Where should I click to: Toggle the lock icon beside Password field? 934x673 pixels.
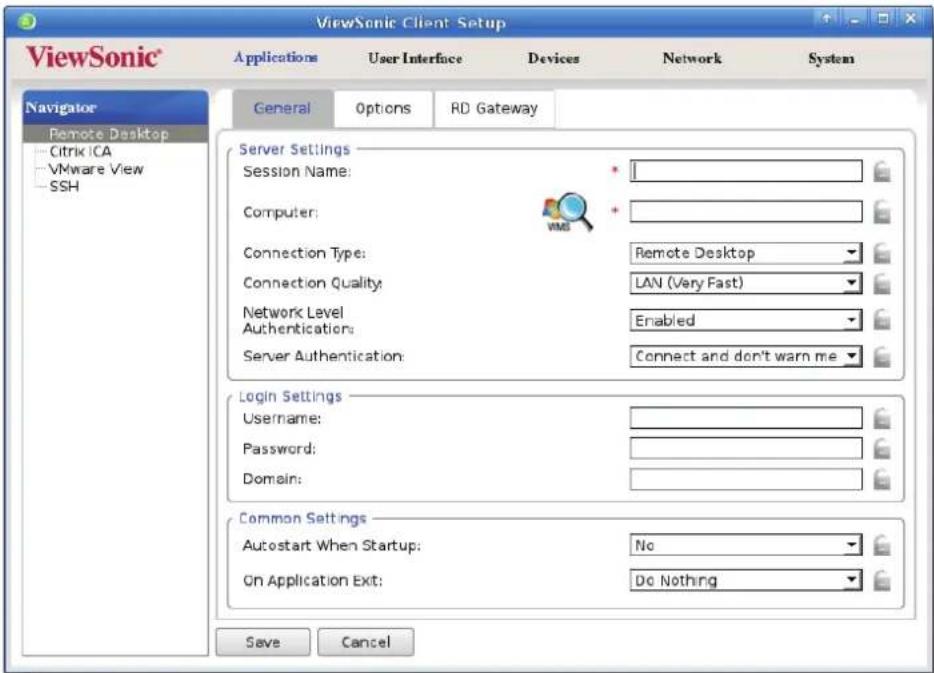point(882,448)
